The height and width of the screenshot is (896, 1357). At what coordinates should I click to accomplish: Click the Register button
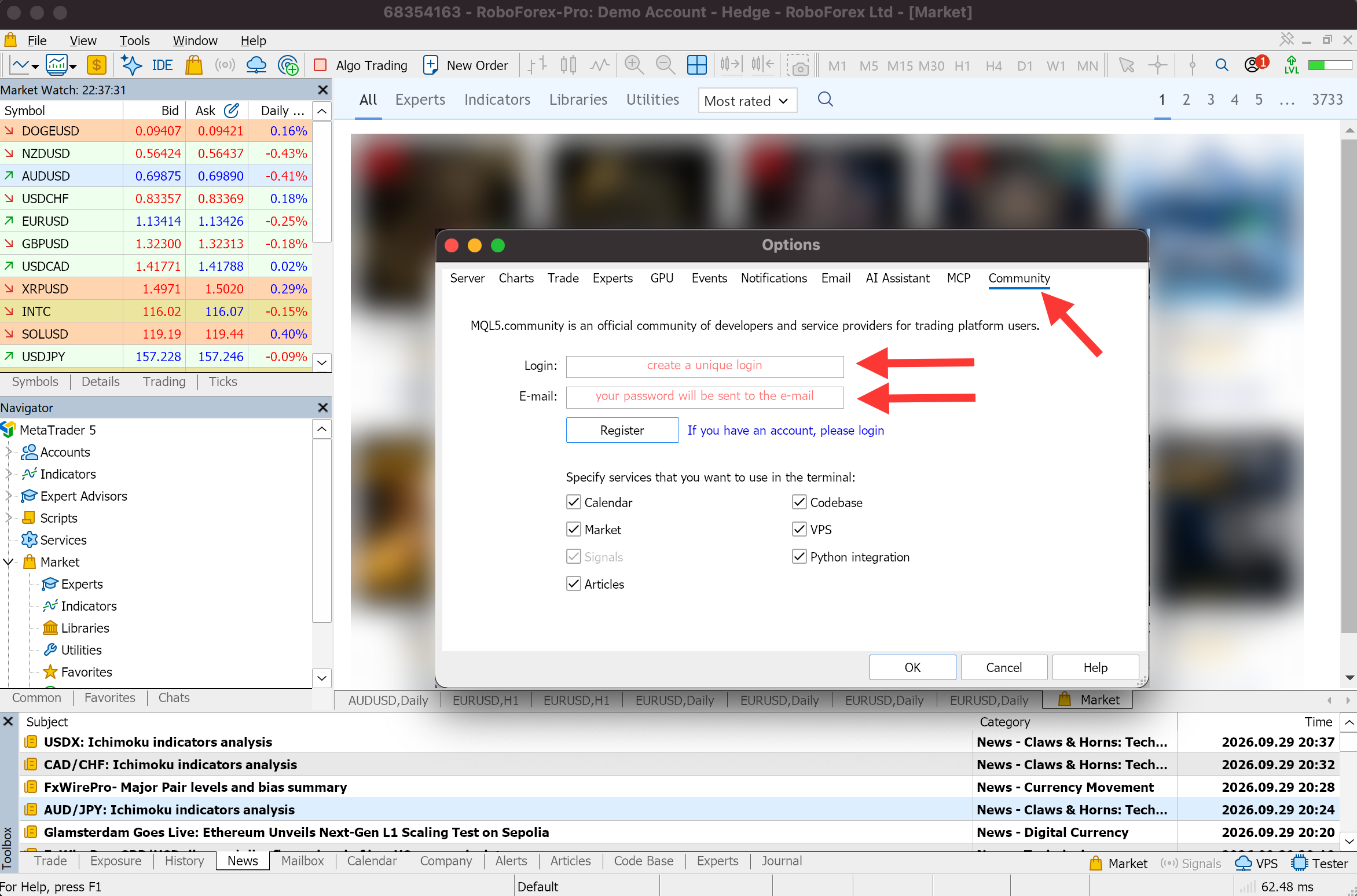(x=622, y=430)
